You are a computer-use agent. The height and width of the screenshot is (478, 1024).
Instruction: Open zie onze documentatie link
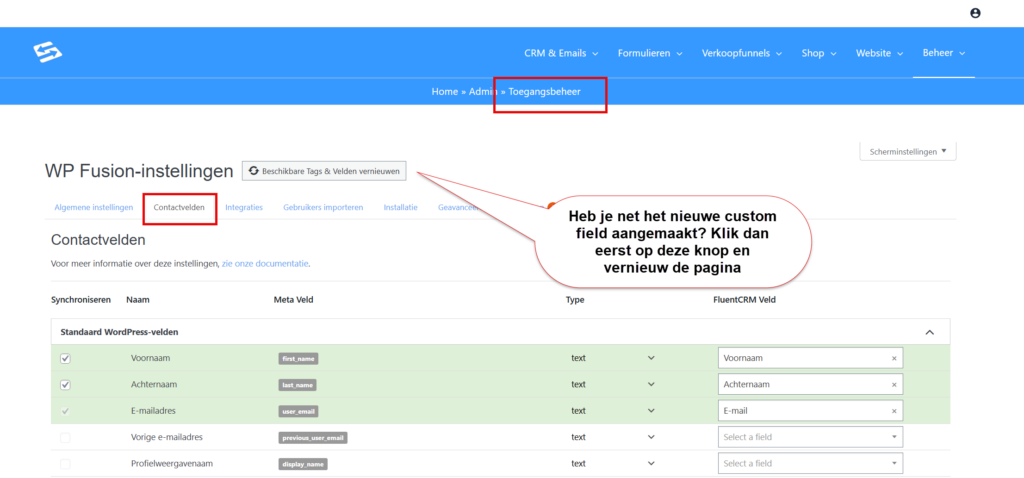pos(265,264)
